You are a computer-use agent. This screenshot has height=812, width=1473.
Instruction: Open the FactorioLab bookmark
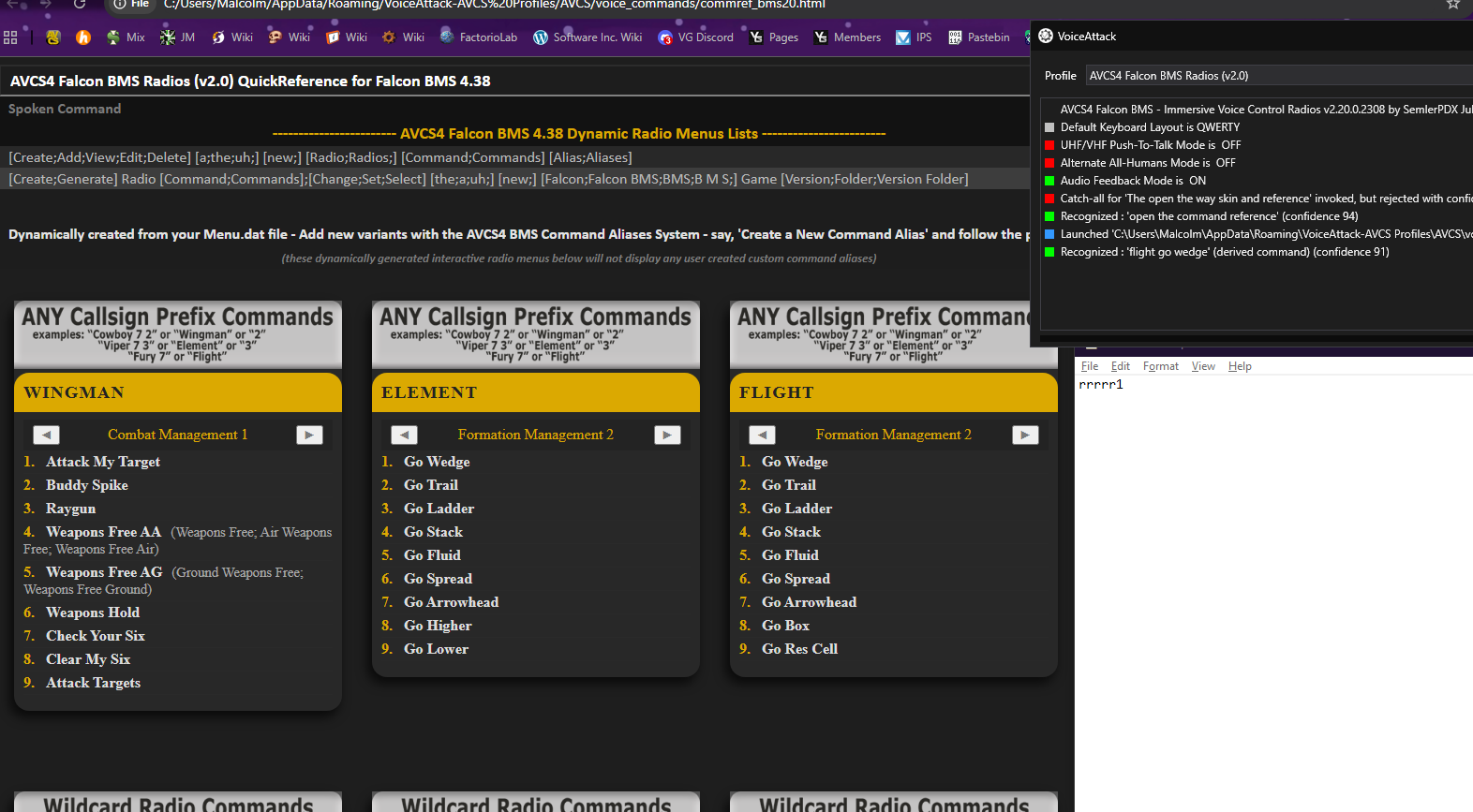point(478,37)
